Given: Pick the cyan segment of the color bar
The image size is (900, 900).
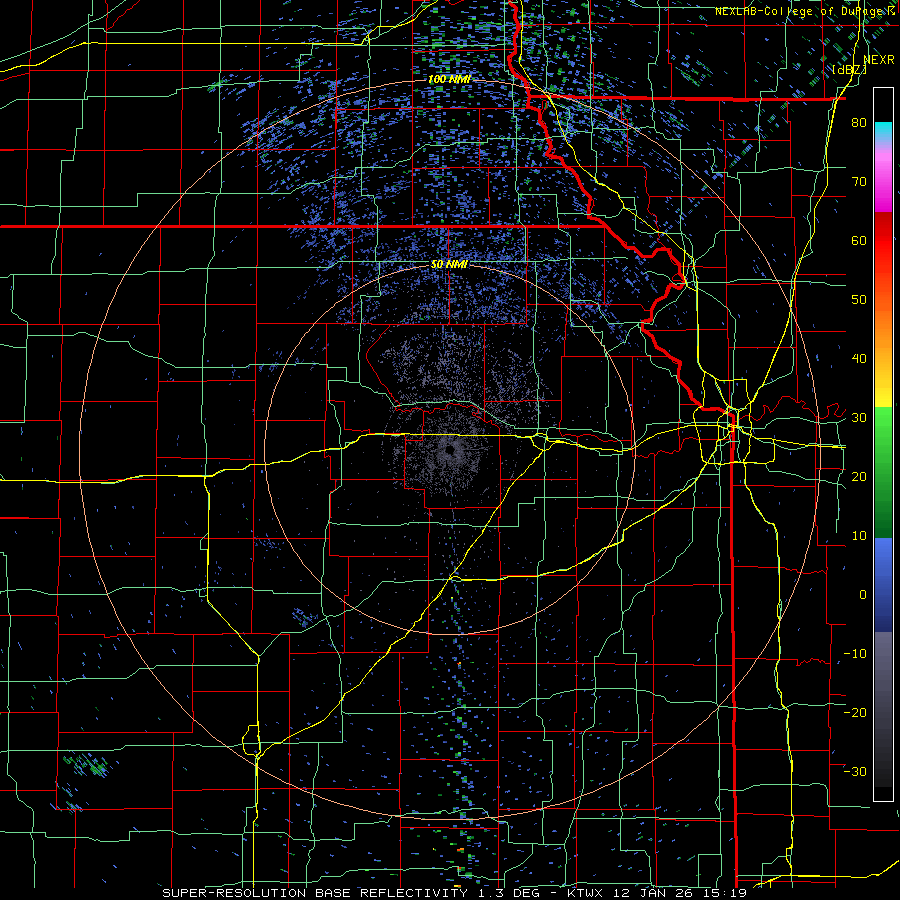Looking at the screenshot, I should click(x=883, y=131).
